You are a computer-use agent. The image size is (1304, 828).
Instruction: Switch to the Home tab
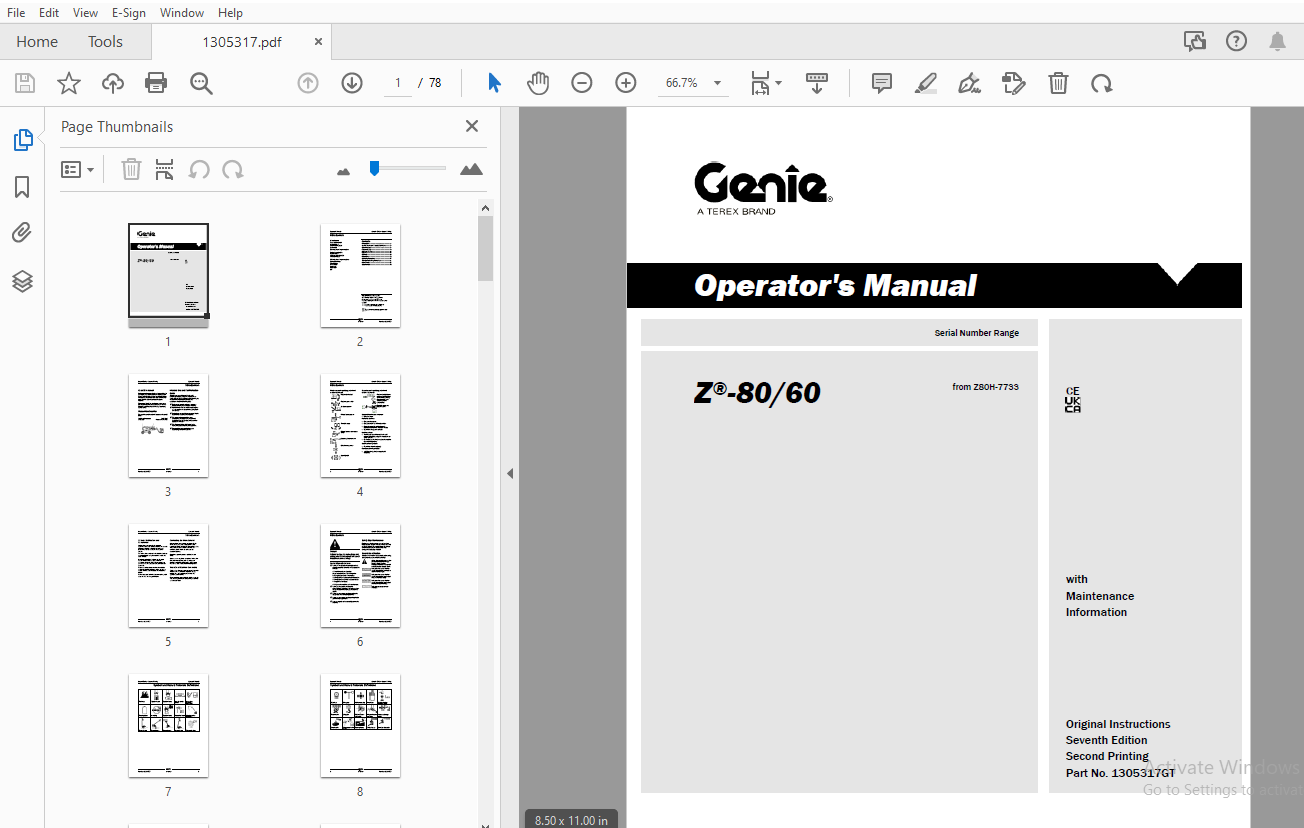tap(37, 41)
